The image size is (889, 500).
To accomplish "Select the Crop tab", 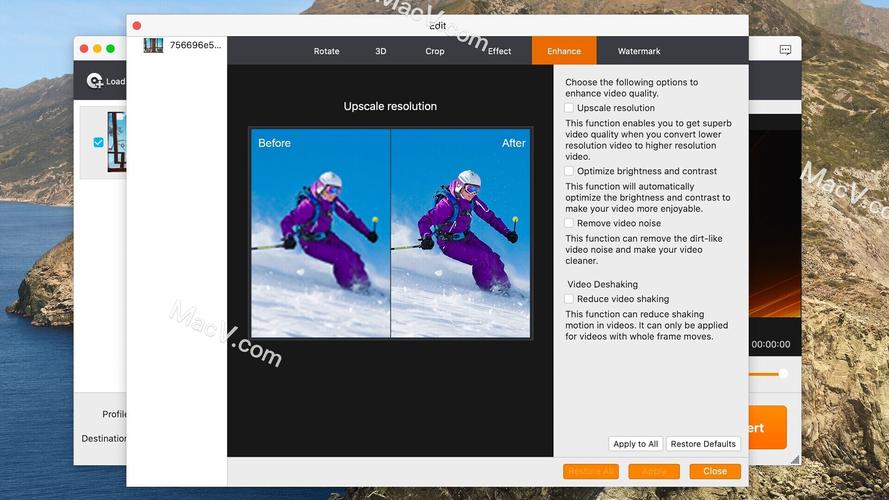I will [434, 51].
